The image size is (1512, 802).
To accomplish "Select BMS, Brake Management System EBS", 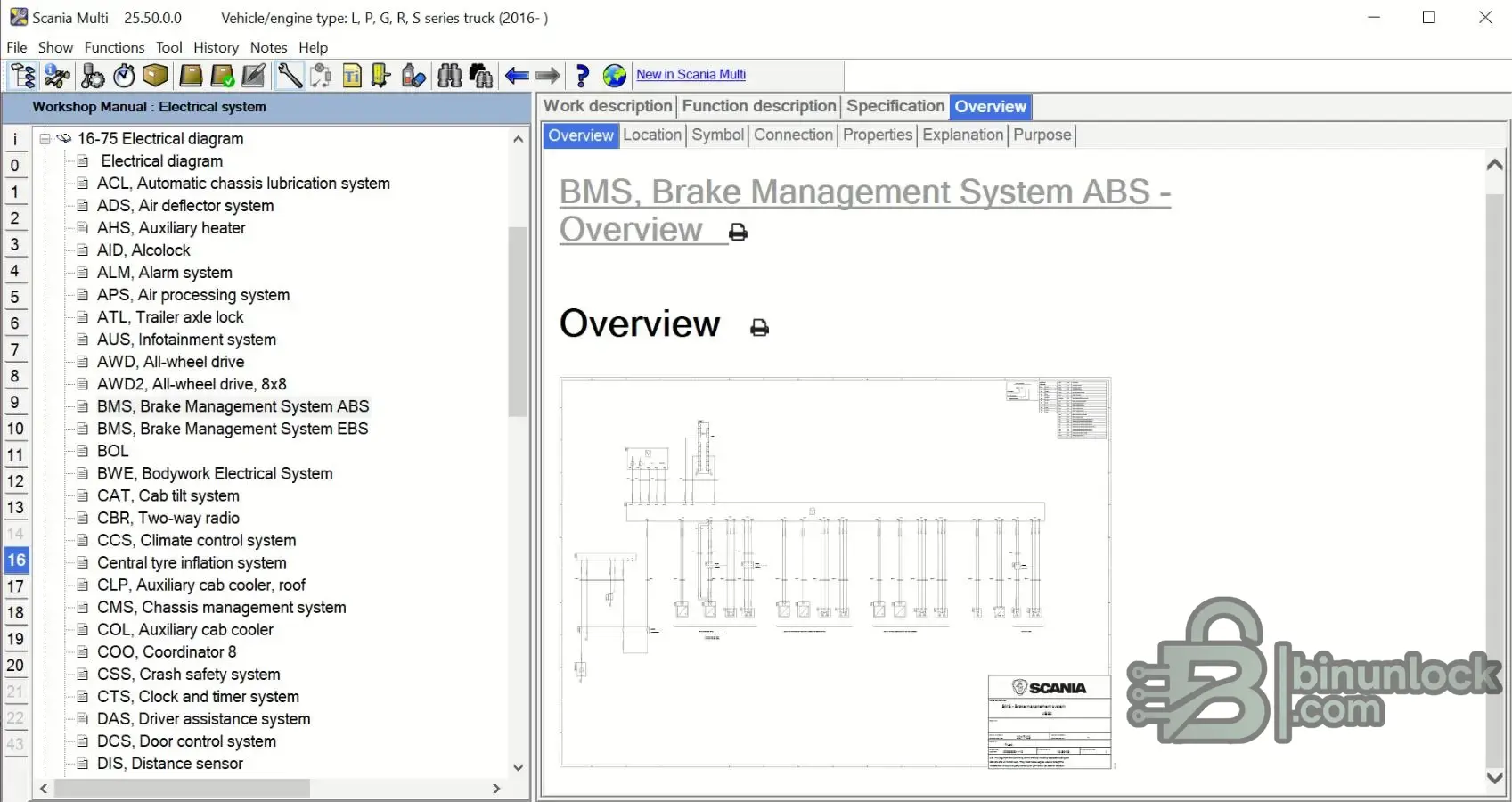I will [x=233, y=429].
